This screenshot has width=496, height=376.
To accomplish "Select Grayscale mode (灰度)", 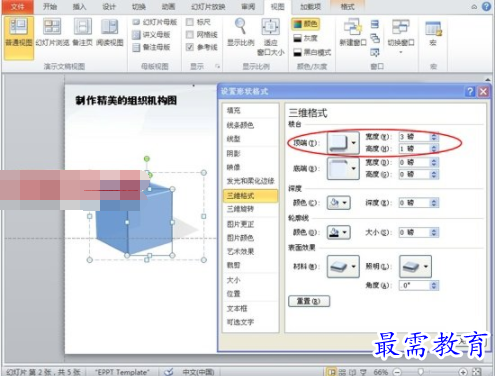I will point(306,38).
